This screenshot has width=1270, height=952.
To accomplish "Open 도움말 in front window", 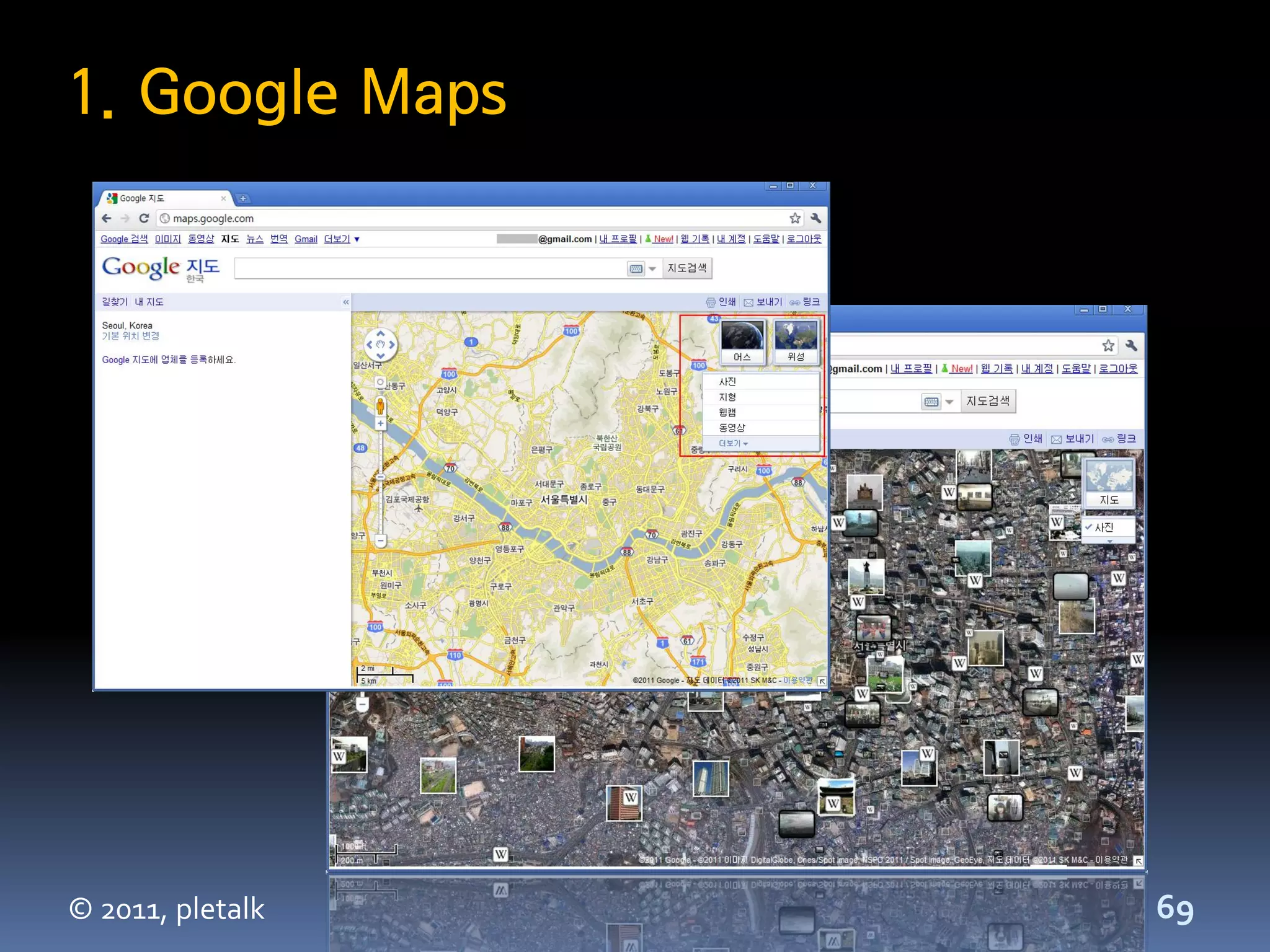I will (766, 239).
